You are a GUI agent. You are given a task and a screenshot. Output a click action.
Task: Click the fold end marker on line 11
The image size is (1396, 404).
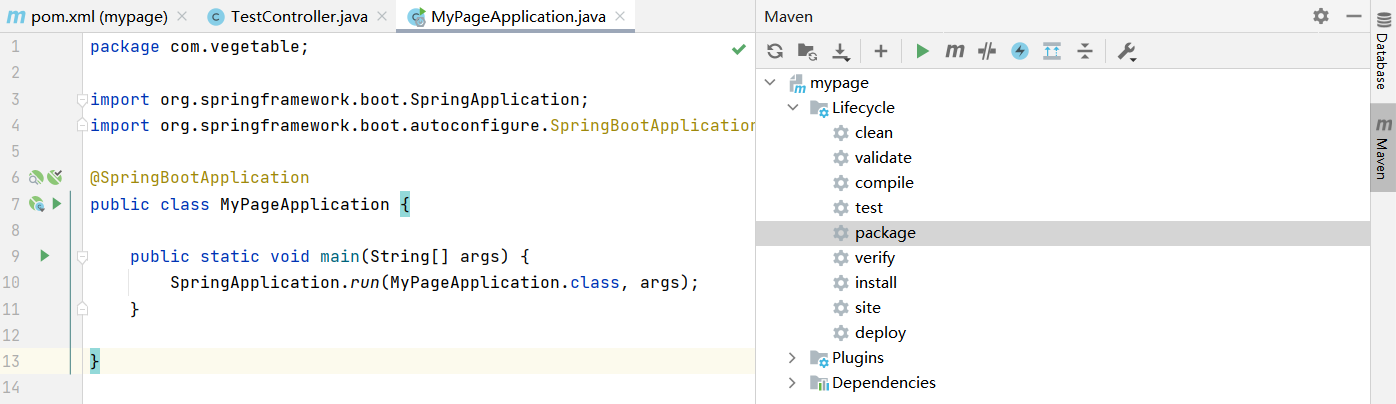[x=83, y=308]
